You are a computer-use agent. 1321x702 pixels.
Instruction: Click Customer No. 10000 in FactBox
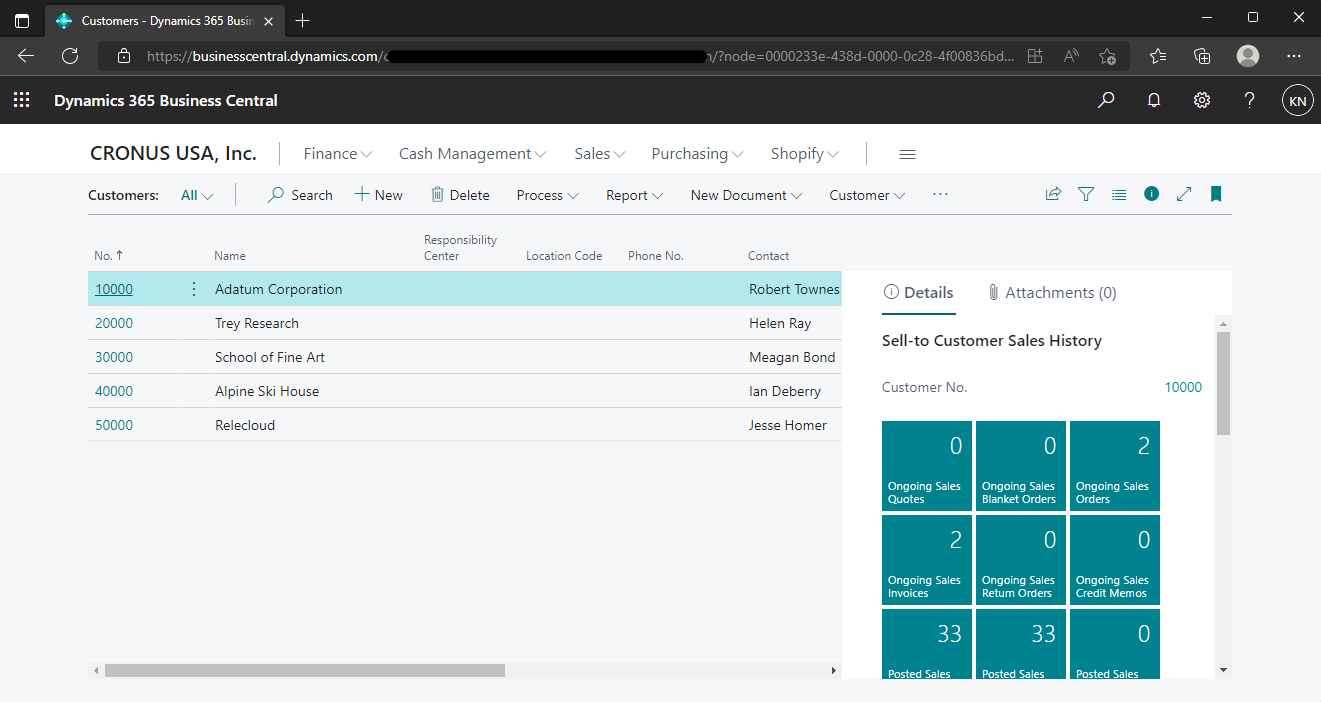pos(1183,387)
